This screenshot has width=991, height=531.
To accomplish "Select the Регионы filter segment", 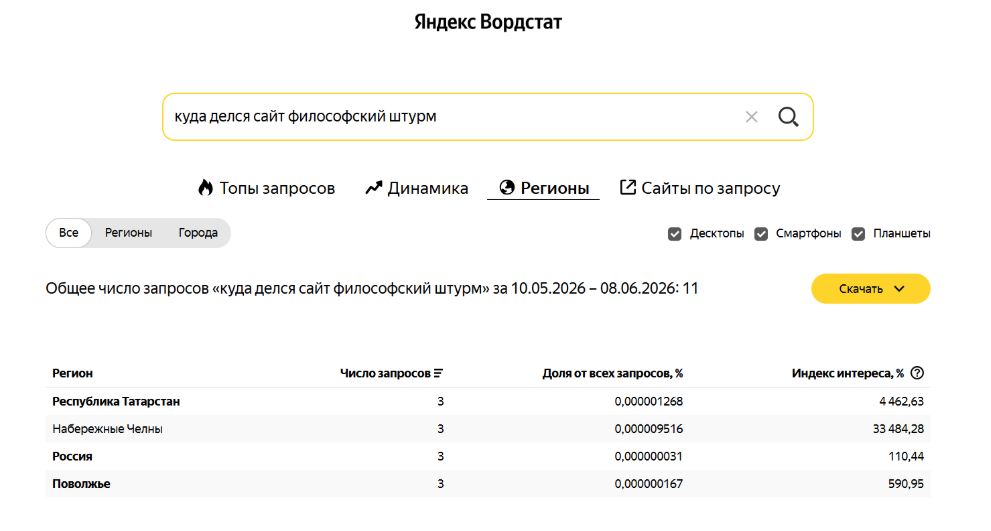I will coord(128,233).
